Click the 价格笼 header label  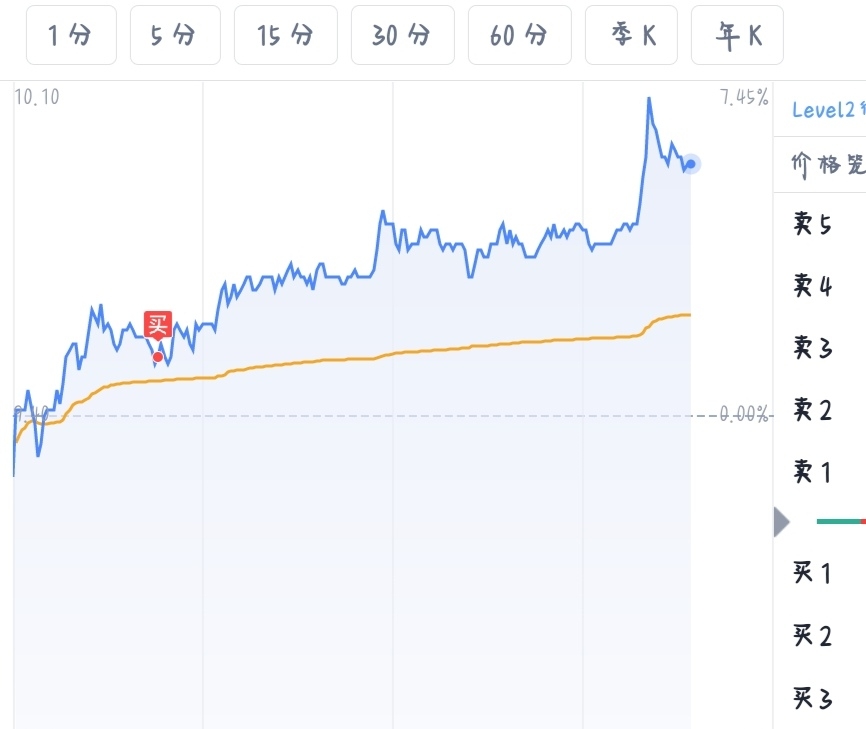[x=828, y=164]
